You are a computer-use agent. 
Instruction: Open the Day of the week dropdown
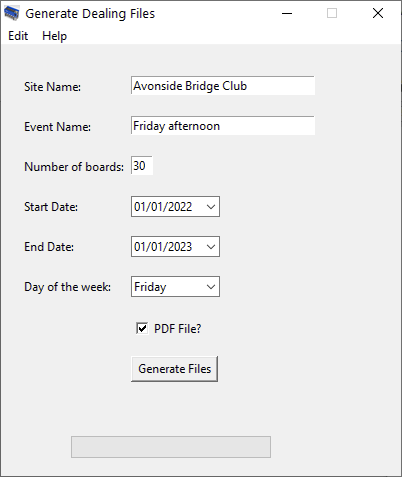pyautogui.click(x=175, y=287)
